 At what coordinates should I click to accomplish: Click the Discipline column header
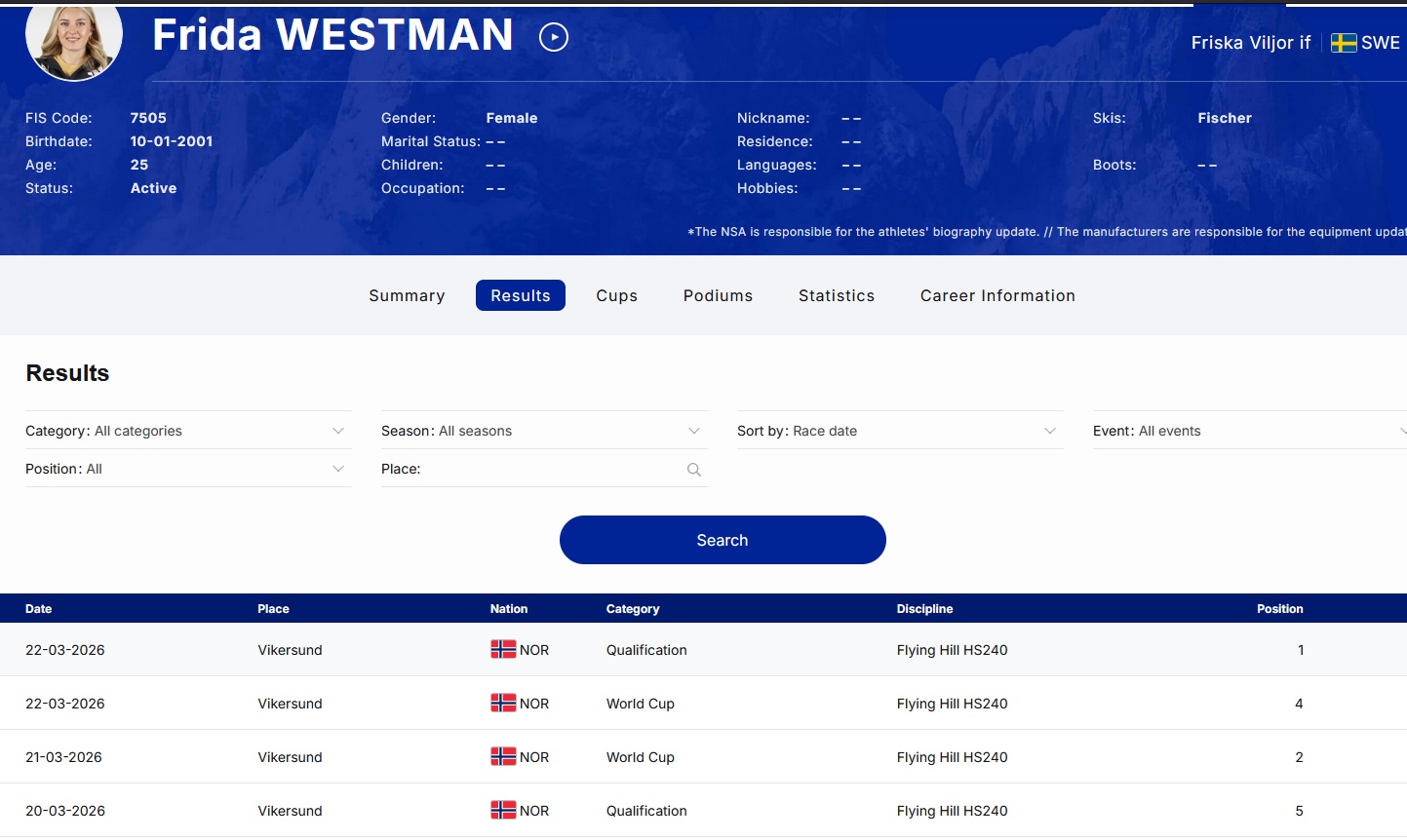pos(925,609)
